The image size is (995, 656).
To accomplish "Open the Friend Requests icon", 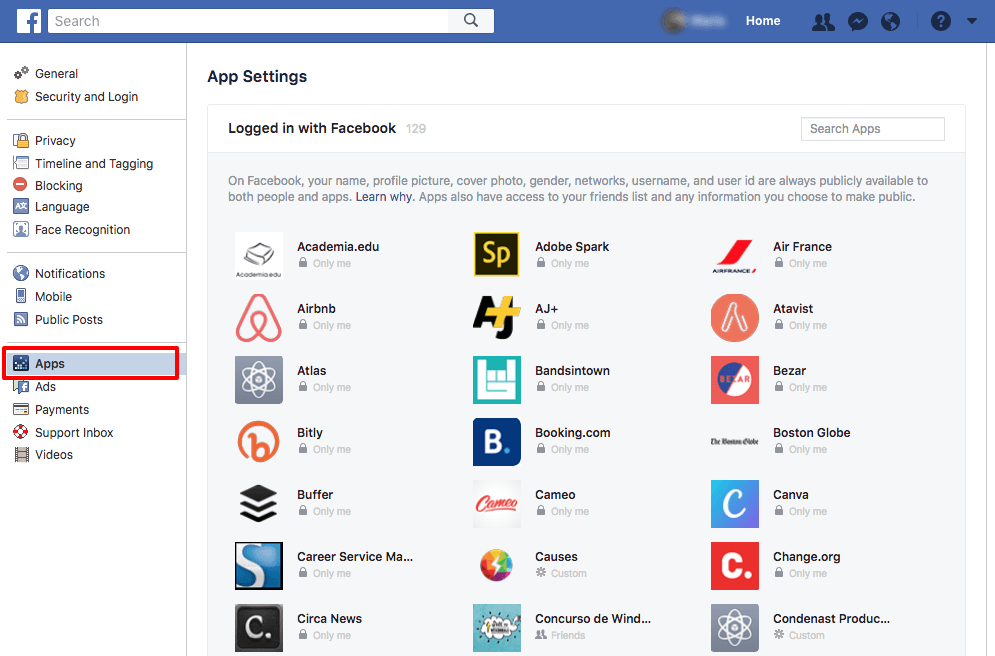I will (823, 21).
